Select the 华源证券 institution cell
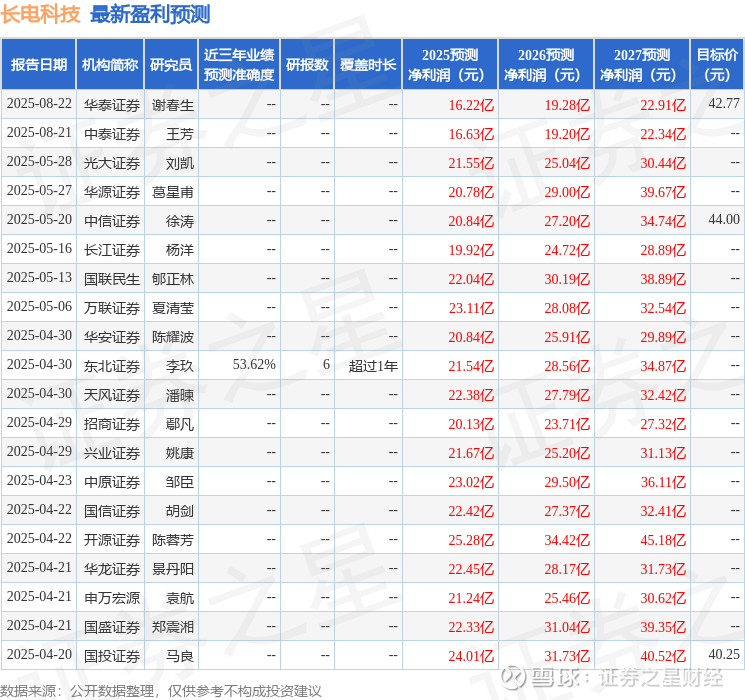This screenshot has width=745, height=700. tap(112, 192)
